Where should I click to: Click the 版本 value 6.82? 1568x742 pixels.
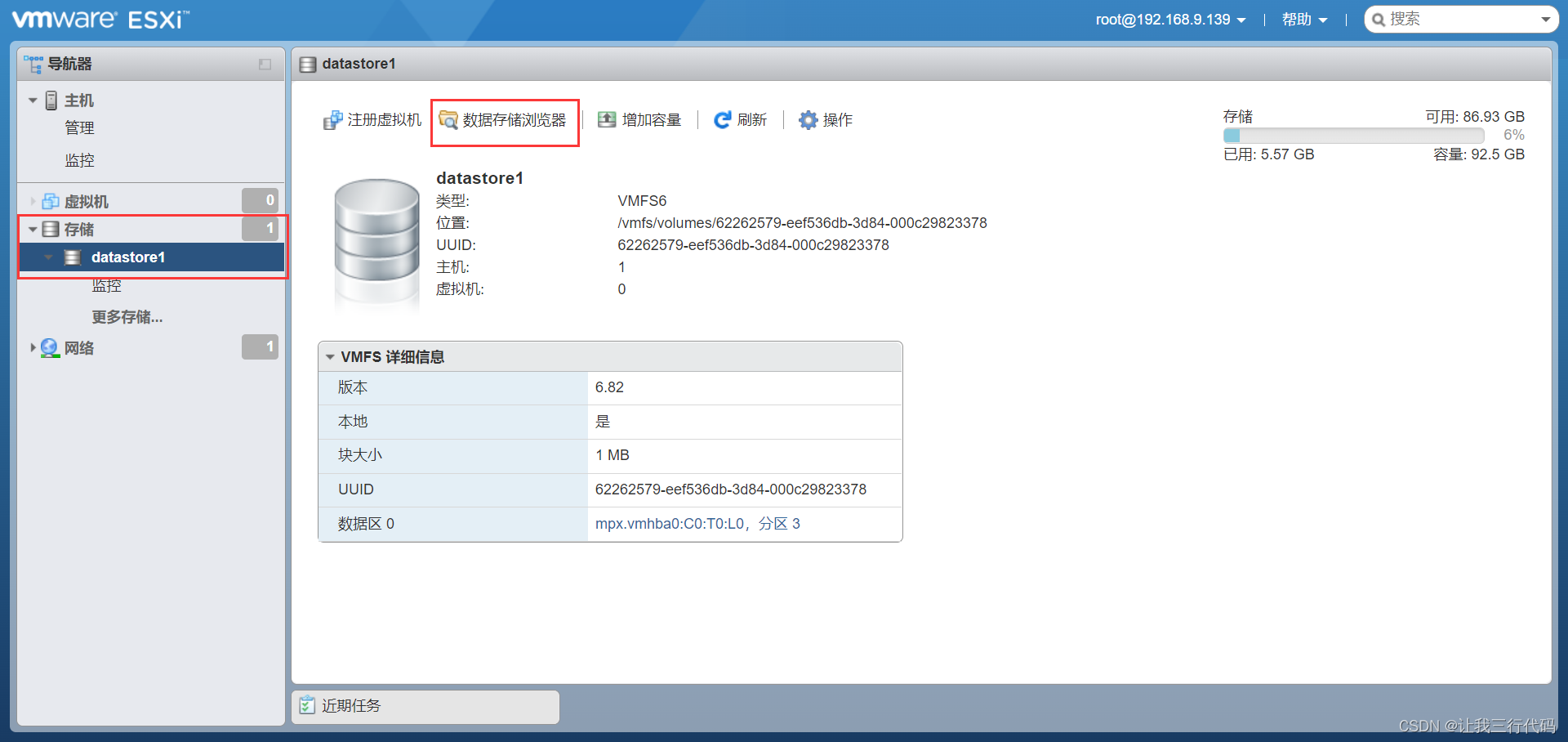tap(609, 387)
